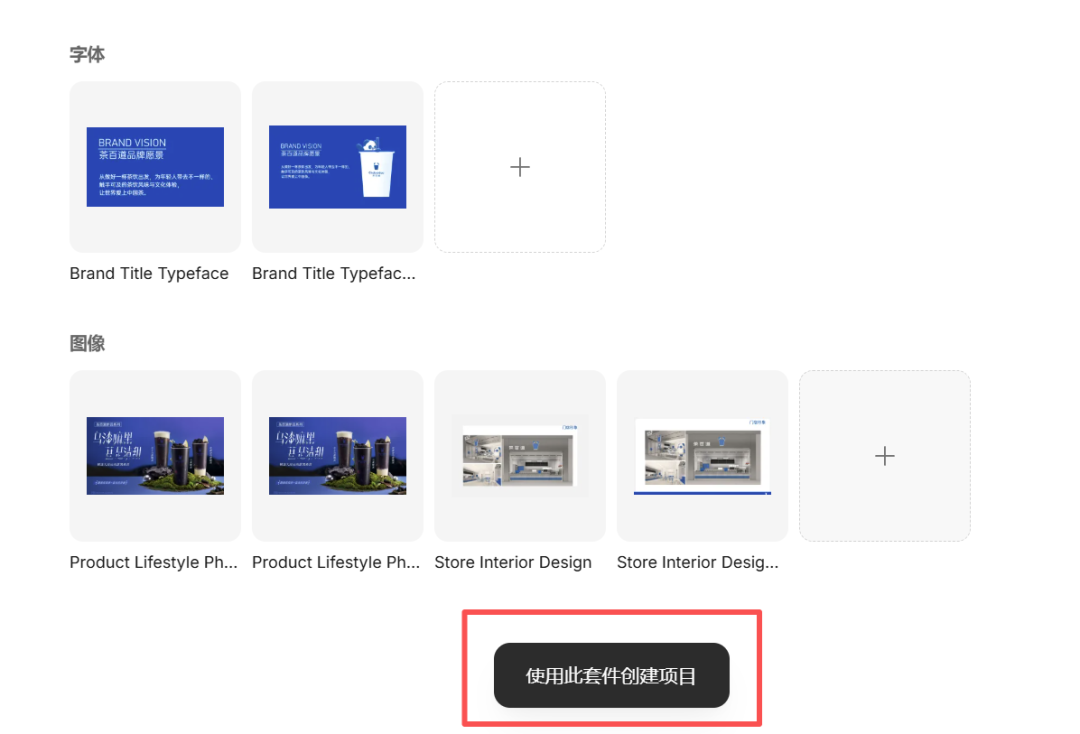The height and width of the screenshot is (734, 1080).
Task: Select the second Product Lifestyle photo thumbnail
Action: 337,456
